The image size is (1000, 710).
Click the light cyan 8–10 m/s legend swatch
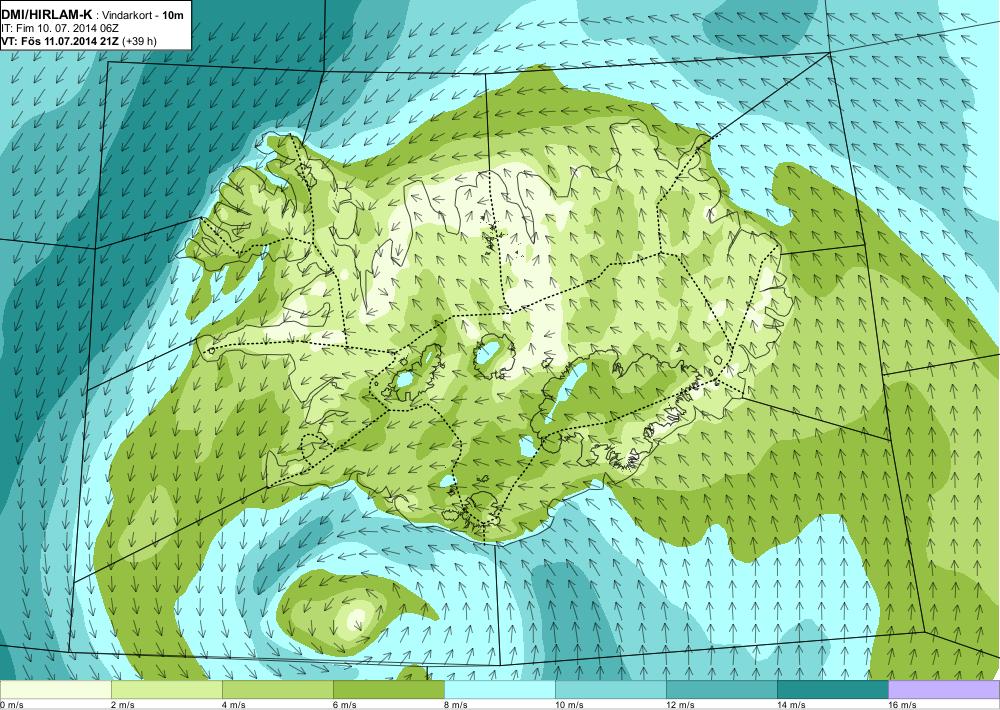point(499,690)
